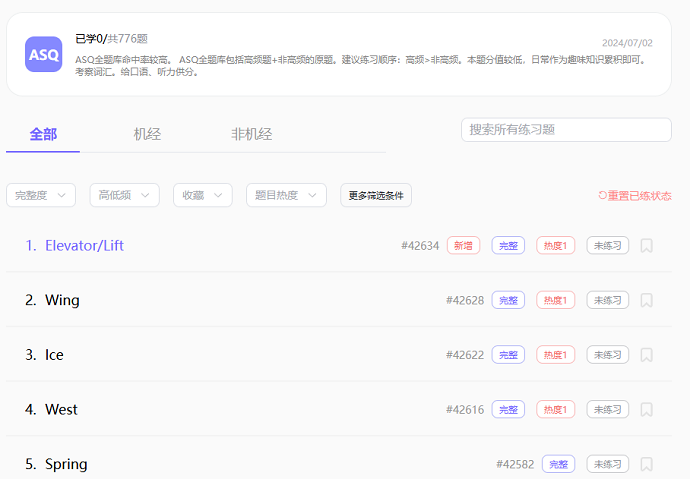The height and width of the screenshot is (479, 690).
Task: Click the 已学0/共776题 progress text
Action: tap(111, 39)
